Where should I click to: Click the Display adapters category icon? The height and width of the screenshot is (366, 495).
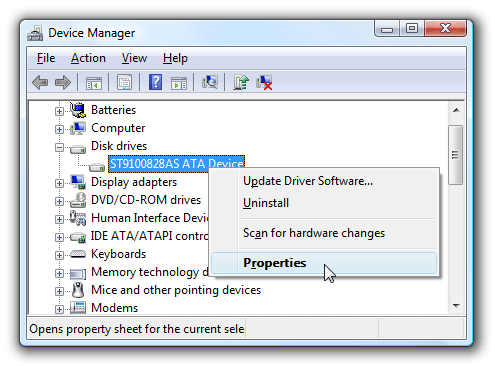click(78, 182)
